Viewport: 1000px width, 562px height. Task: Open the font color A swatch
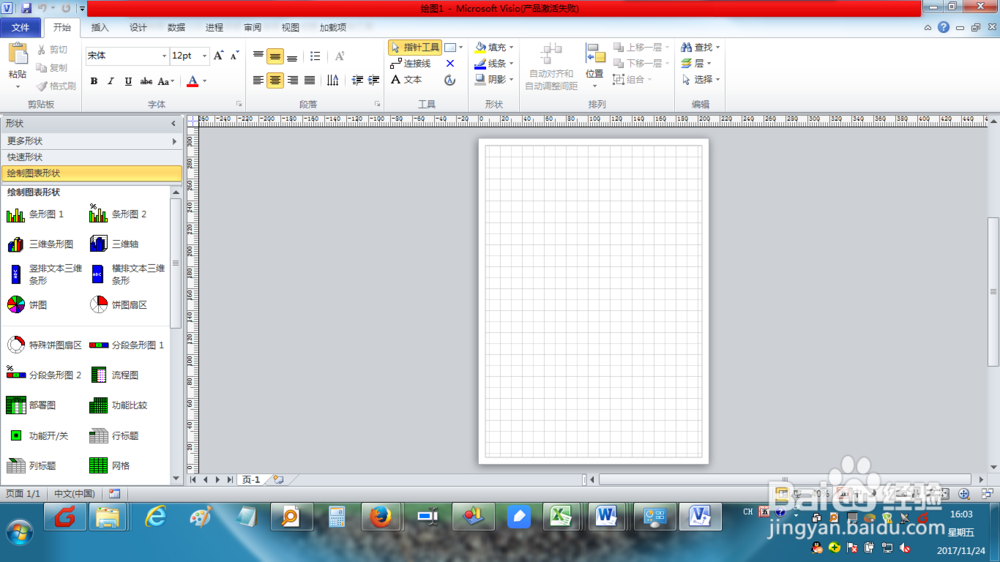tap(192, 81)
